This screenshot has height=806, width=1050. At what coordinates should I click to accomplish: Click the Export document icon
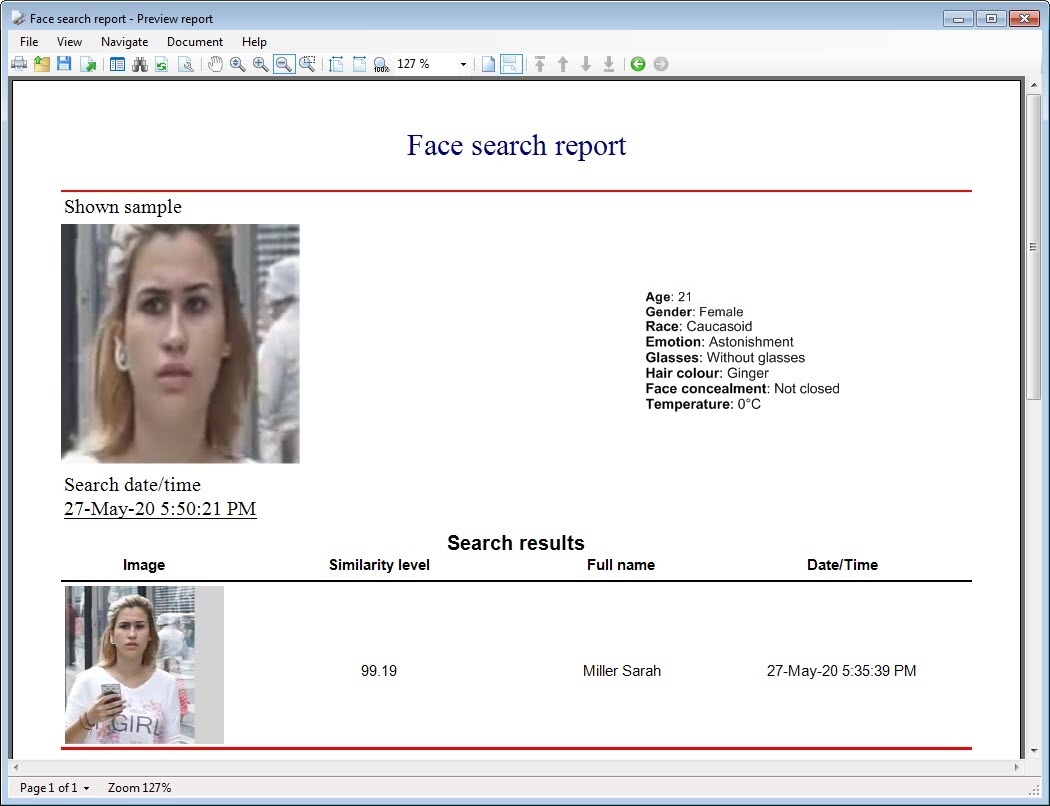point(88,64)
